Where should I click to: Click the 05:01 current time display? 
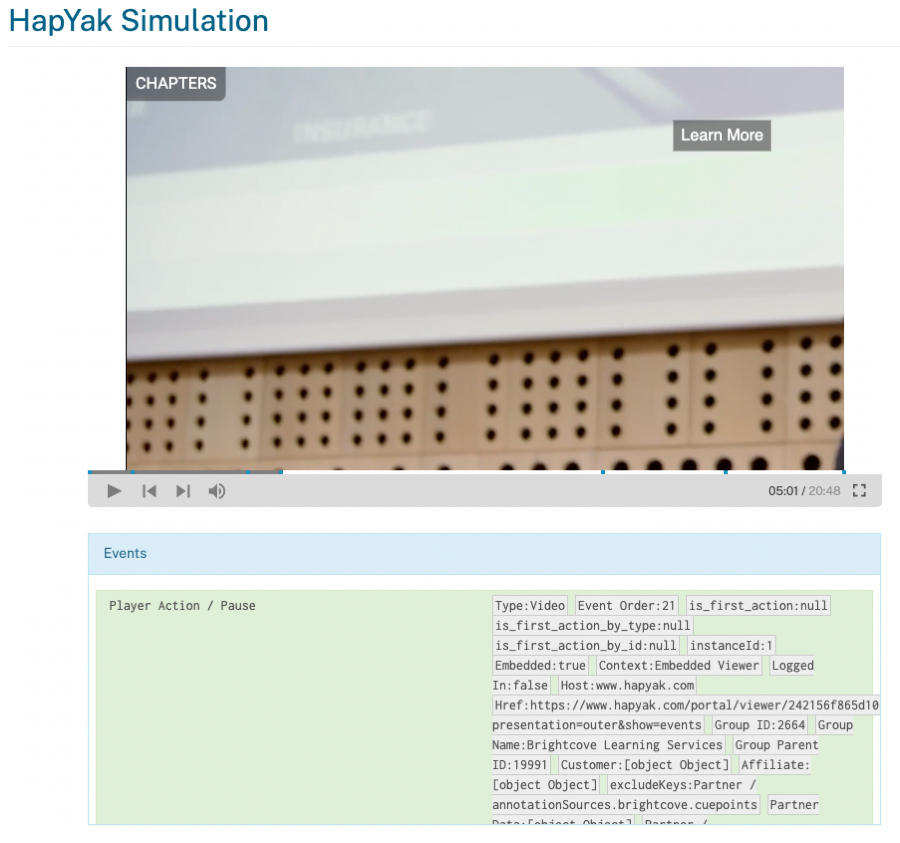coord(782,491)
